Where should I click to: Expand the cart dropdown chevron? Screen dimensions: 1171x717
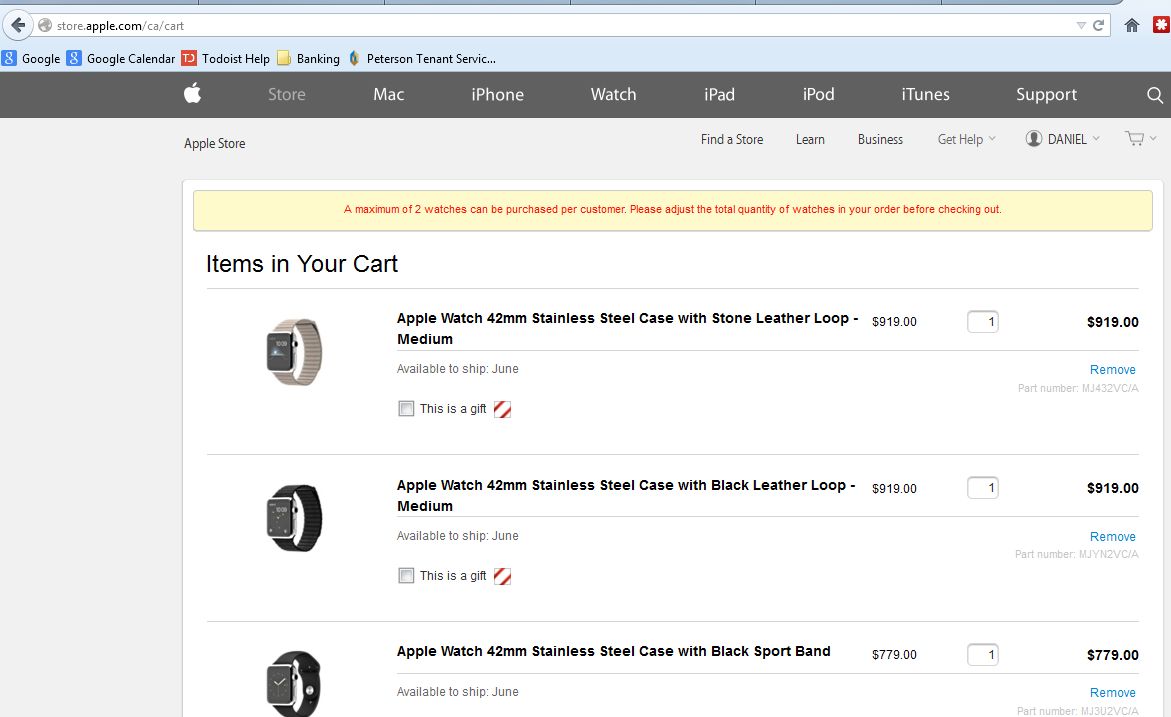tap(1153, 138)
